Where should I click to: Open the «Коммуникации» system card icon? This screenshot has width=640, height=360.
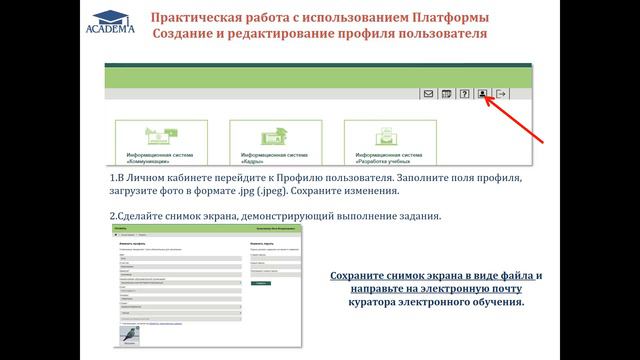click(x=161, y=136)
